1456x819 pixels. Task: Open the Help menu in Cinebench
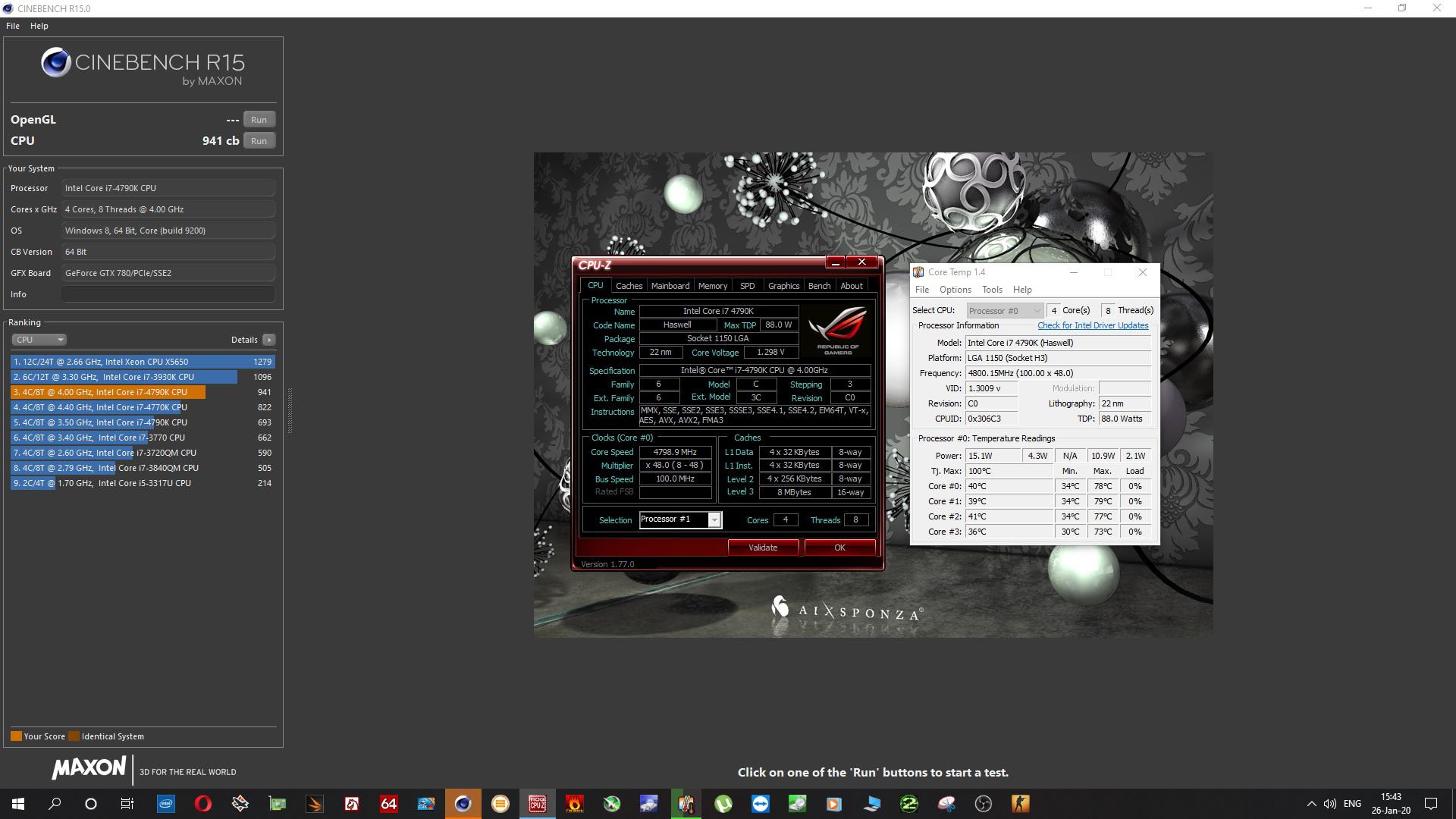39,26
